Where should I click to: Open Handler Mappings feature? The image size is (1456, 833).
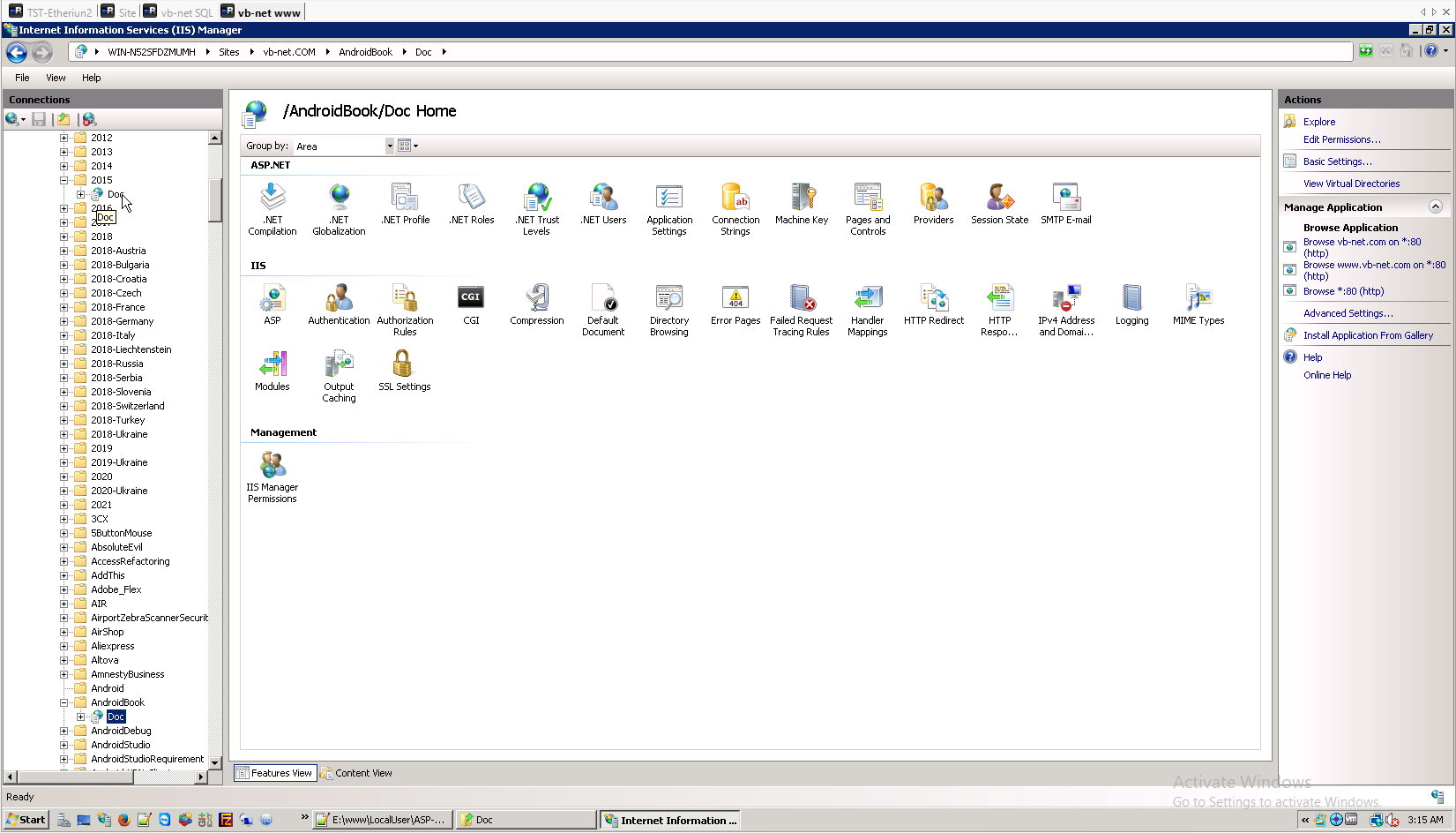[868, 310]
